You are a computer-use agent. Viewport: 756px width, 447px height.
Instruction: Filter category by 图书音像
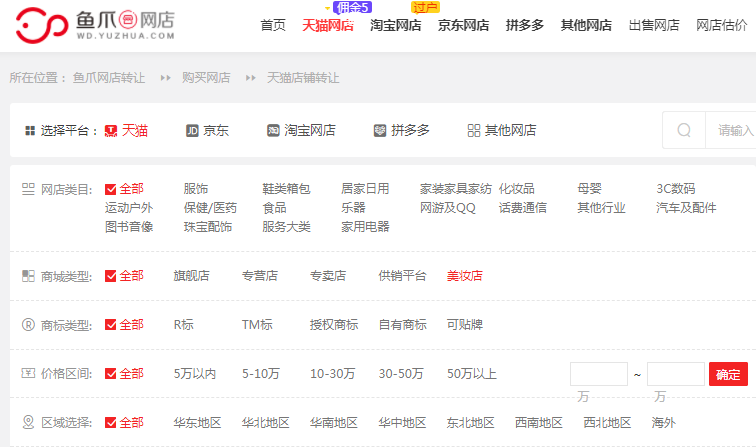point(129,227)
